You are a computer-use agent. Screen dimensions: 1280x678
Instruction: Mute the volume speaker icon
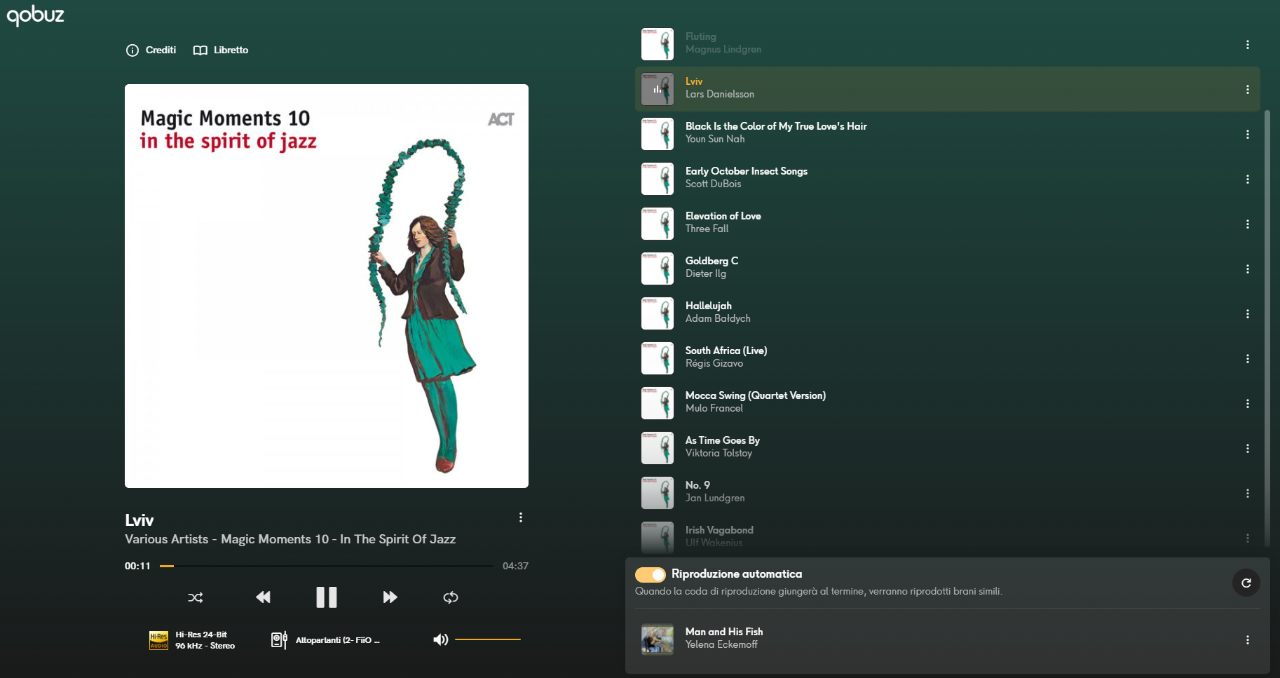point(440,640)
